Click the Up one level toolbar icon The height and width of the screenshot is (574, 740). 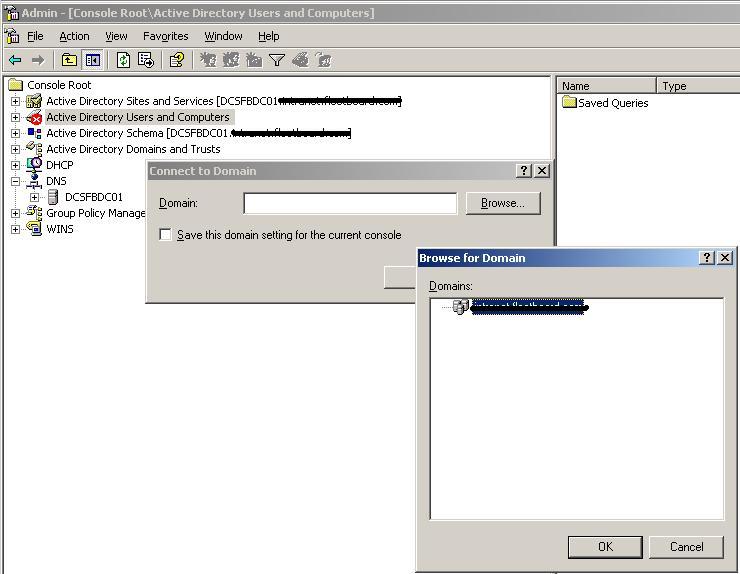coord(69,60)
